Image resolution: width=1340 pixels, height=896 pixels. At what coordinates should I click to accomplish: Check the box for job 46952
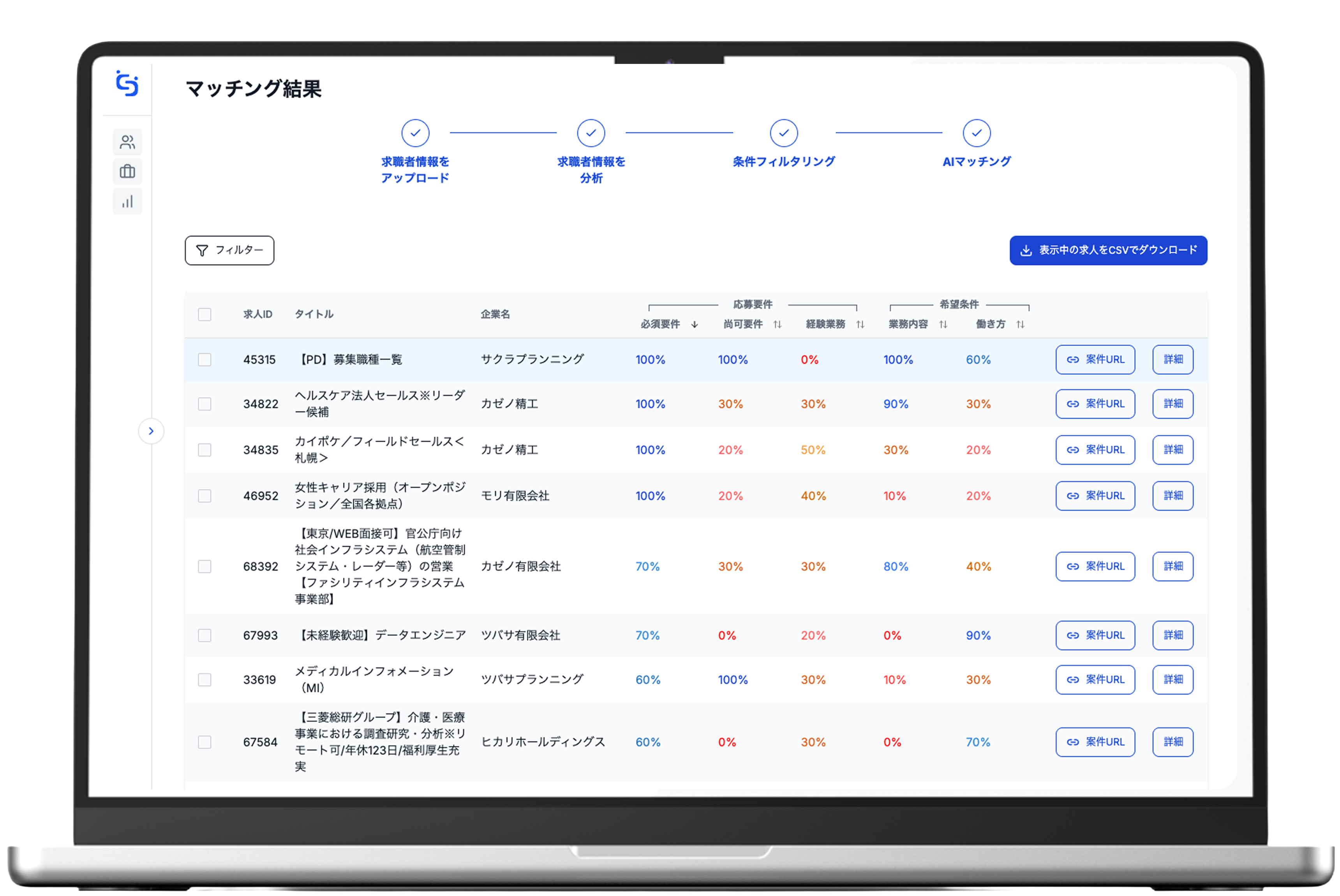[x=205, y=496]
